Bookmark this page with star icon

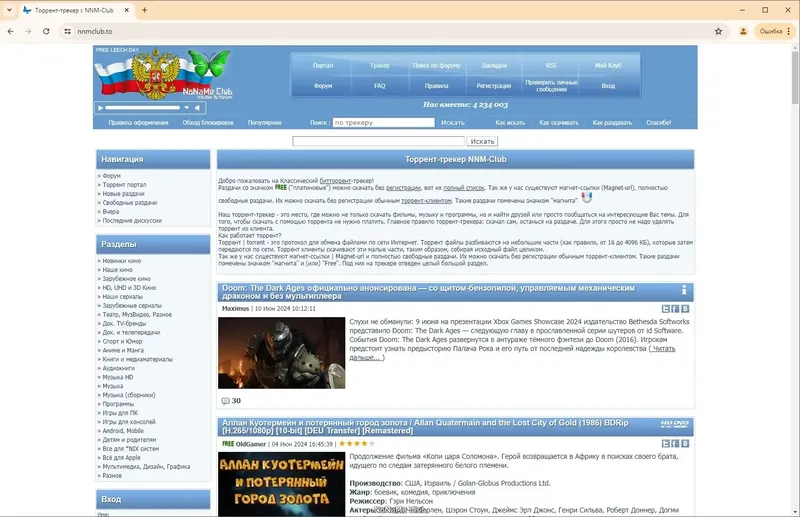pos(718,31)
